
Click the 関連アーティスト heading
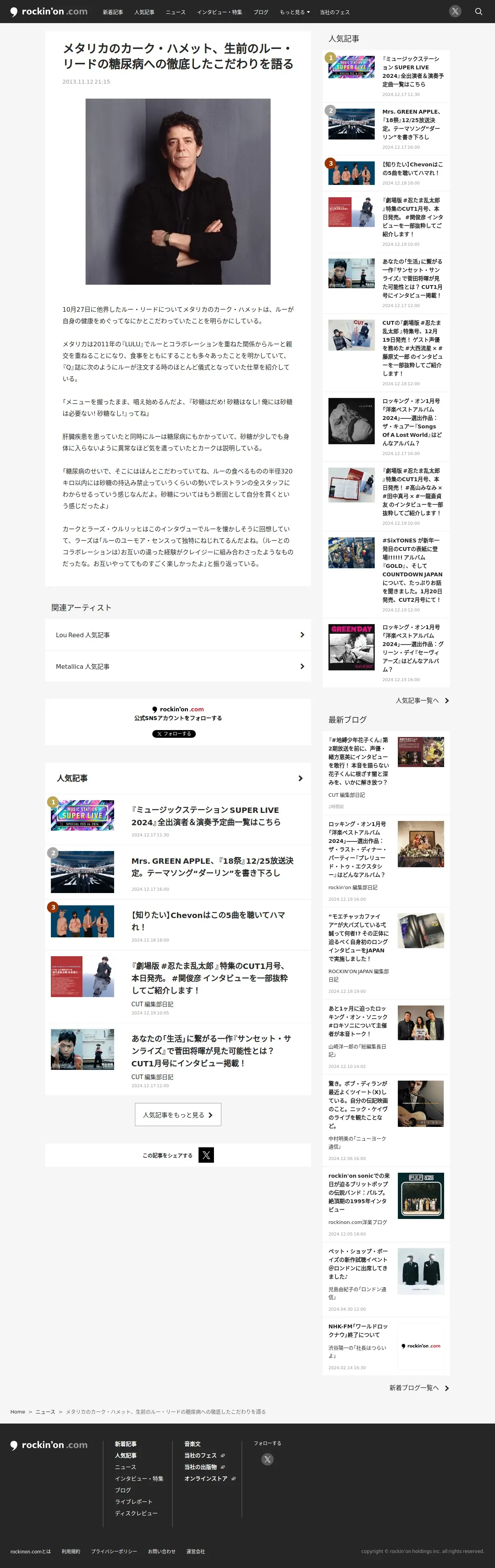pyautogui.click(x=81, y=608)
